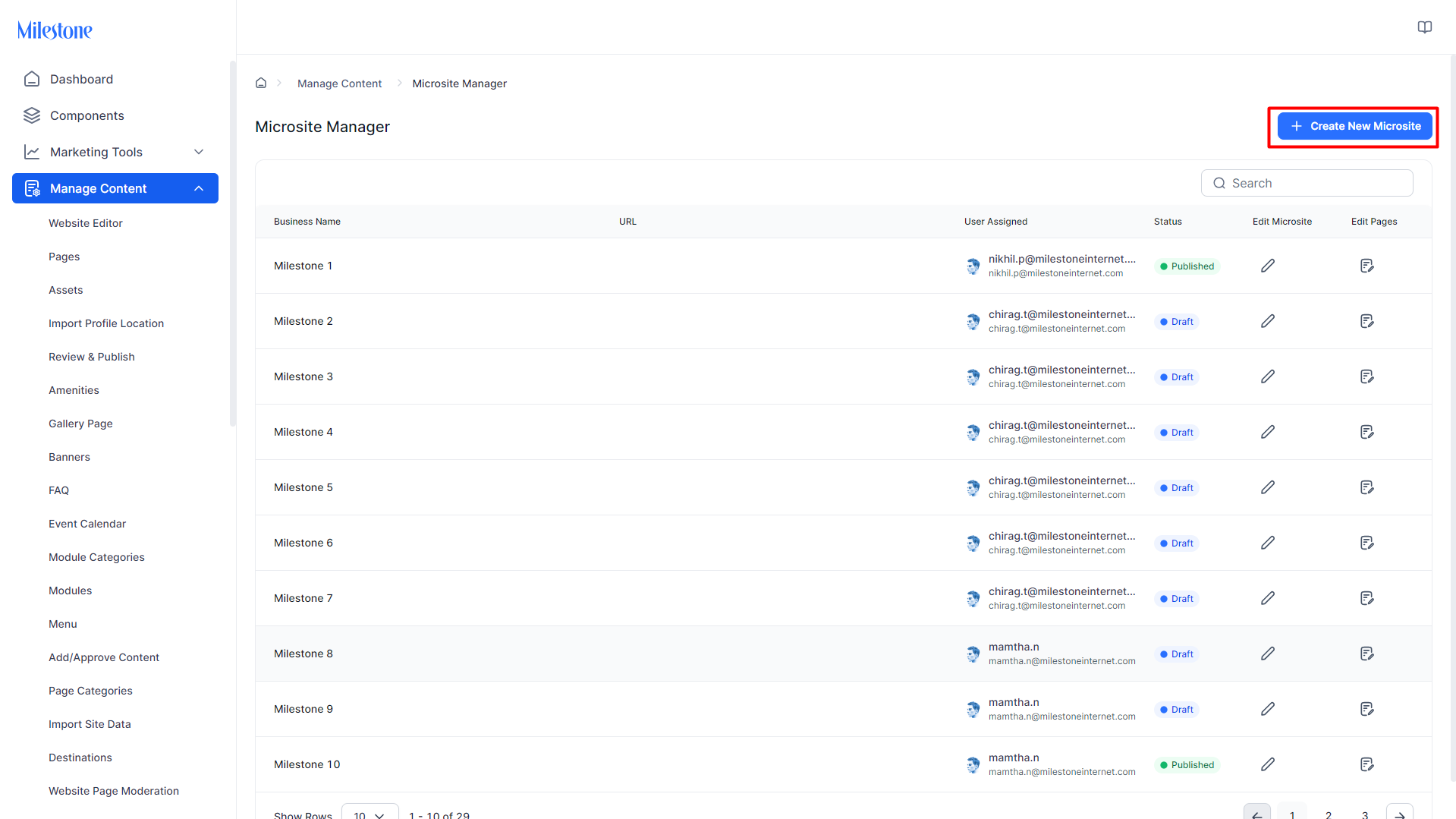Go to page 2 of results
The height and width of the screenshot is (819, 1456).
[1329, 814]
